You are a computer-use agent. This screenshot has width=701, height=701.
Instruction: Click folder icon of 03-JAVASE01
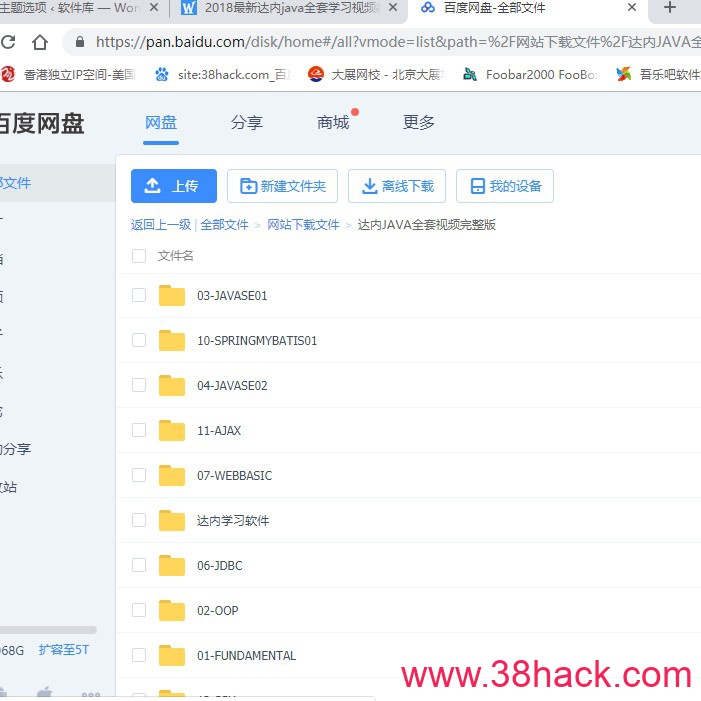pos(172,296)
